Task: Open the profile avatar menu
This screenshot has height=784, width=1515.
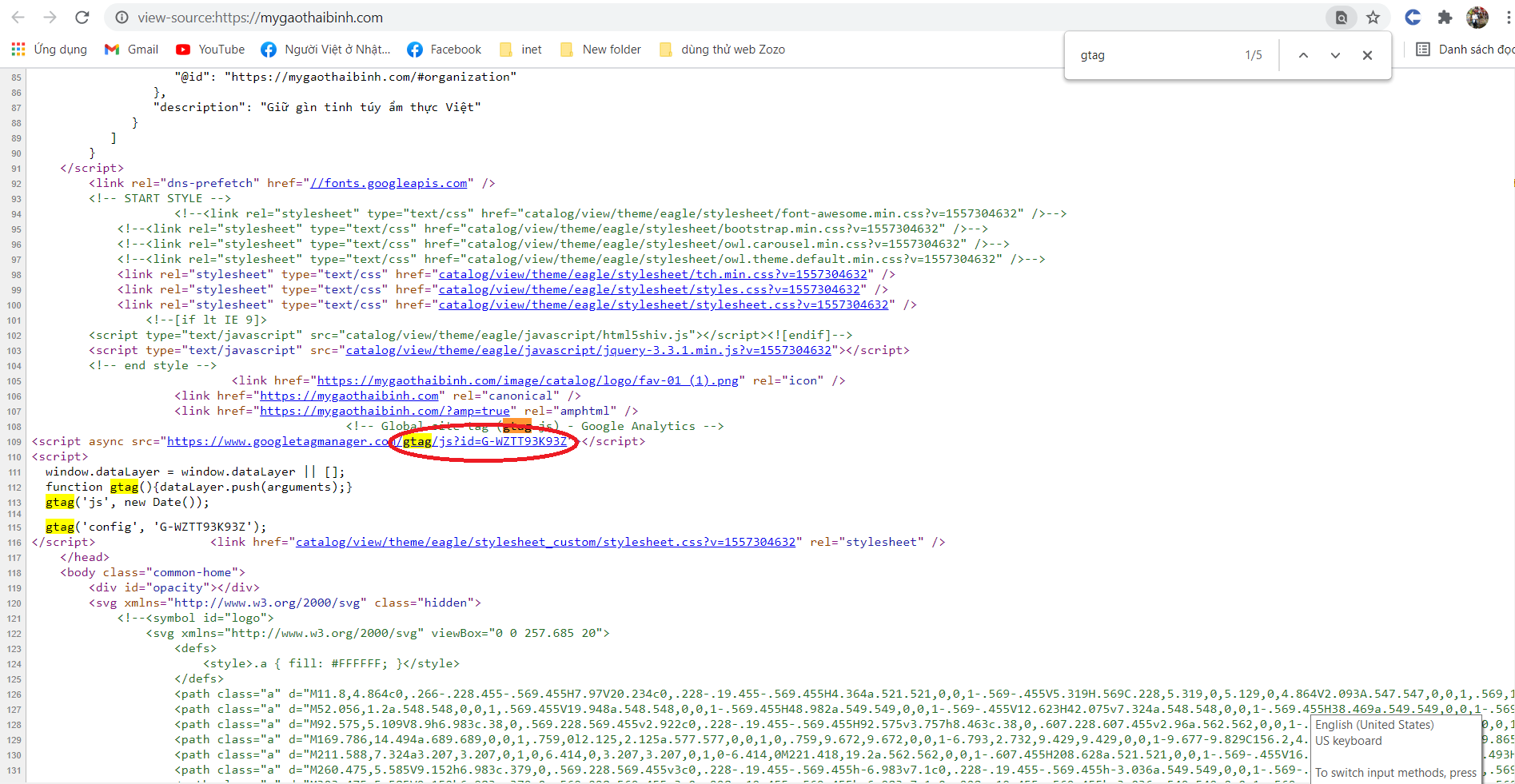Action: [x=1477, y=18]
